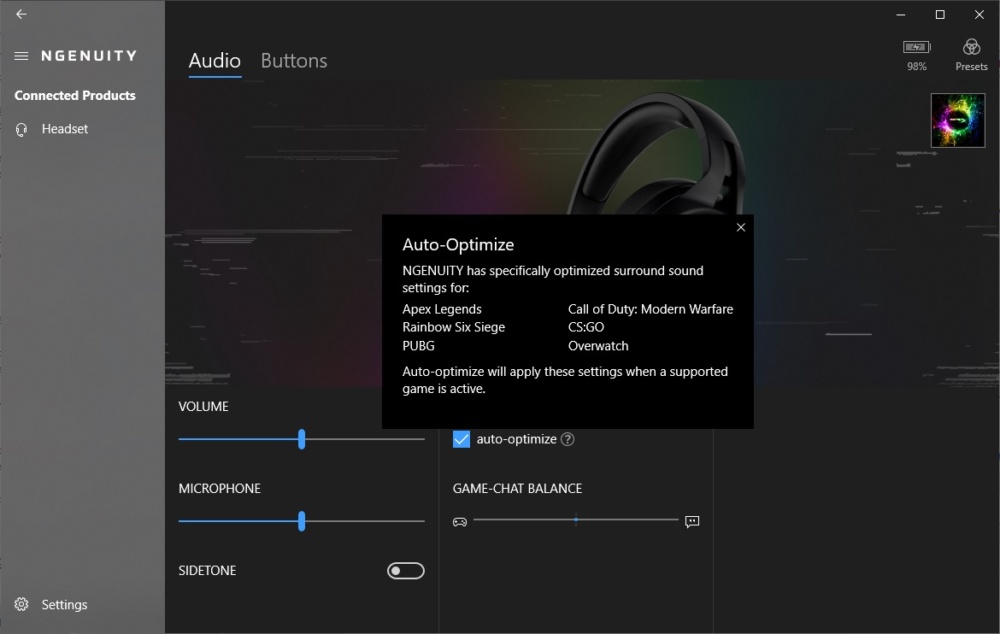Click the Presets label
Image resolution: width=1000 pixels, height=634 pixels.
click(x=971, y=66)
